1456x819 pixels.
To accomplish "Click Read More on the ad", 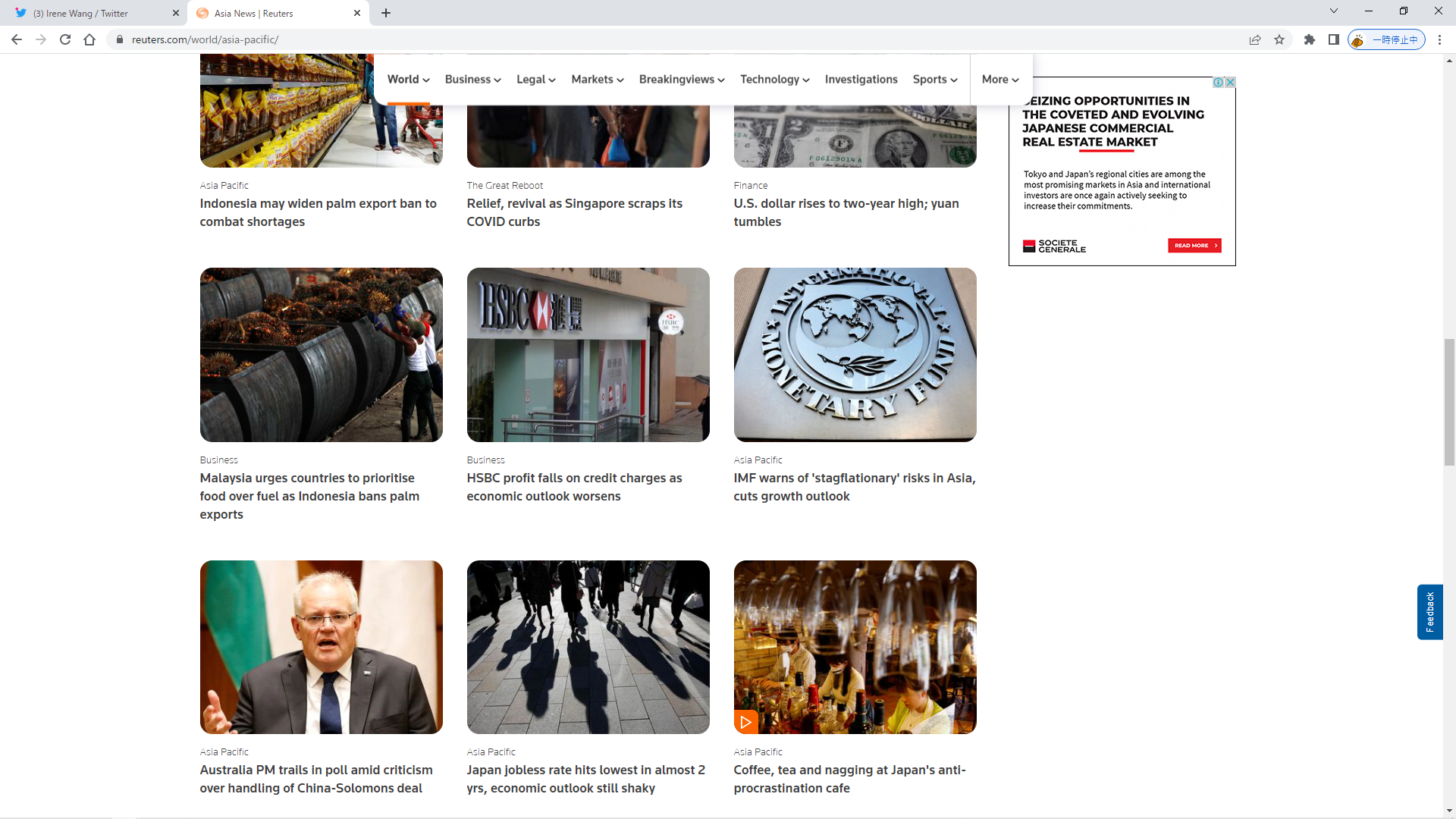I will coord(1194,246).
